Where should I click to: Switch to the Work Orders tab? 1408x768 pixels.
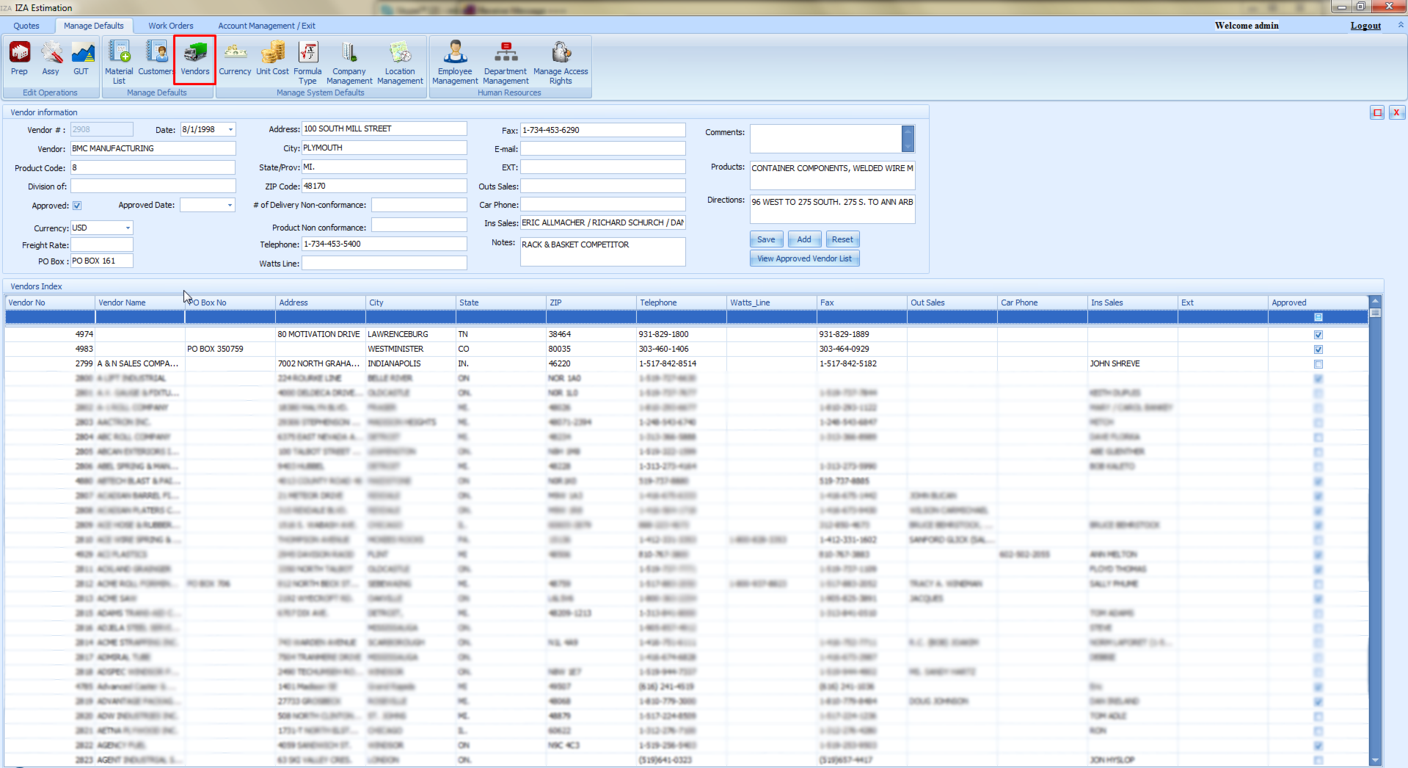click(171, 26)
